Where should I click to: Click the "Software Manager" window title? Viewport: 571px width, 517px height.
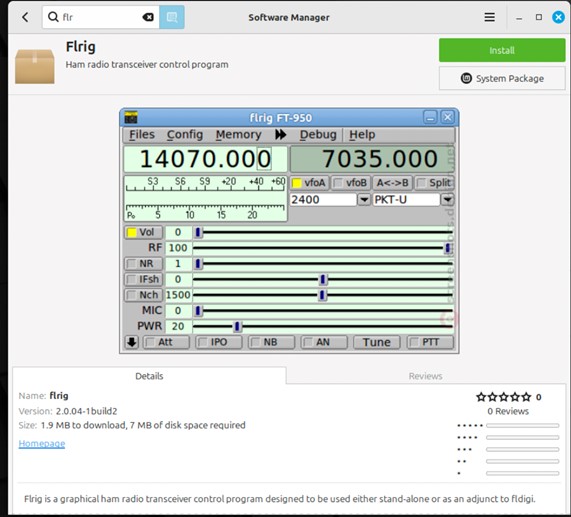[x=289, y=17]
